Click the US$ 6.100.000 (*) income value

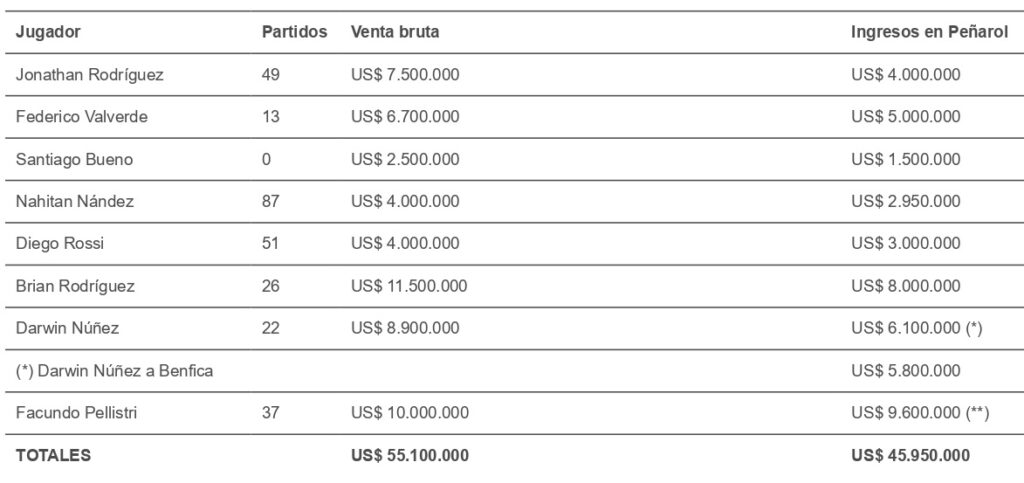(916, 328)
